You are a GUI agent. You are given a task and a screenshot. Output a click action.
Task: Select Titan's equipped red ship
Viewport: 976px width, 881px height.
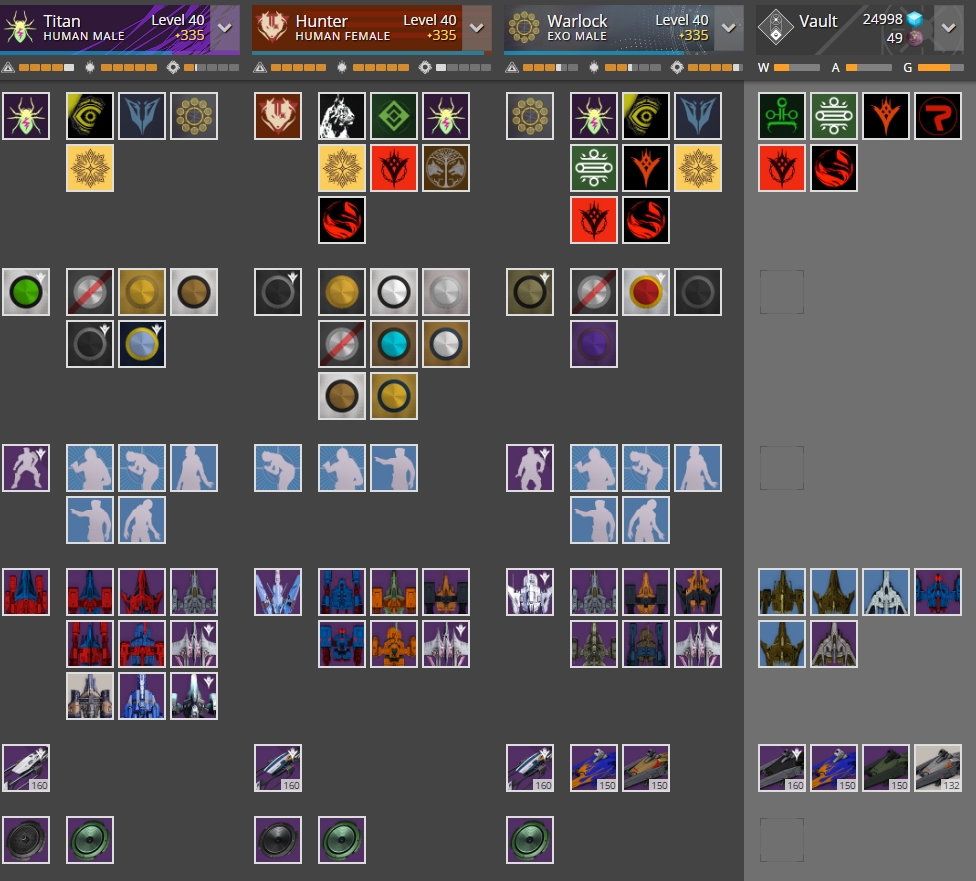tap(26, 592)
